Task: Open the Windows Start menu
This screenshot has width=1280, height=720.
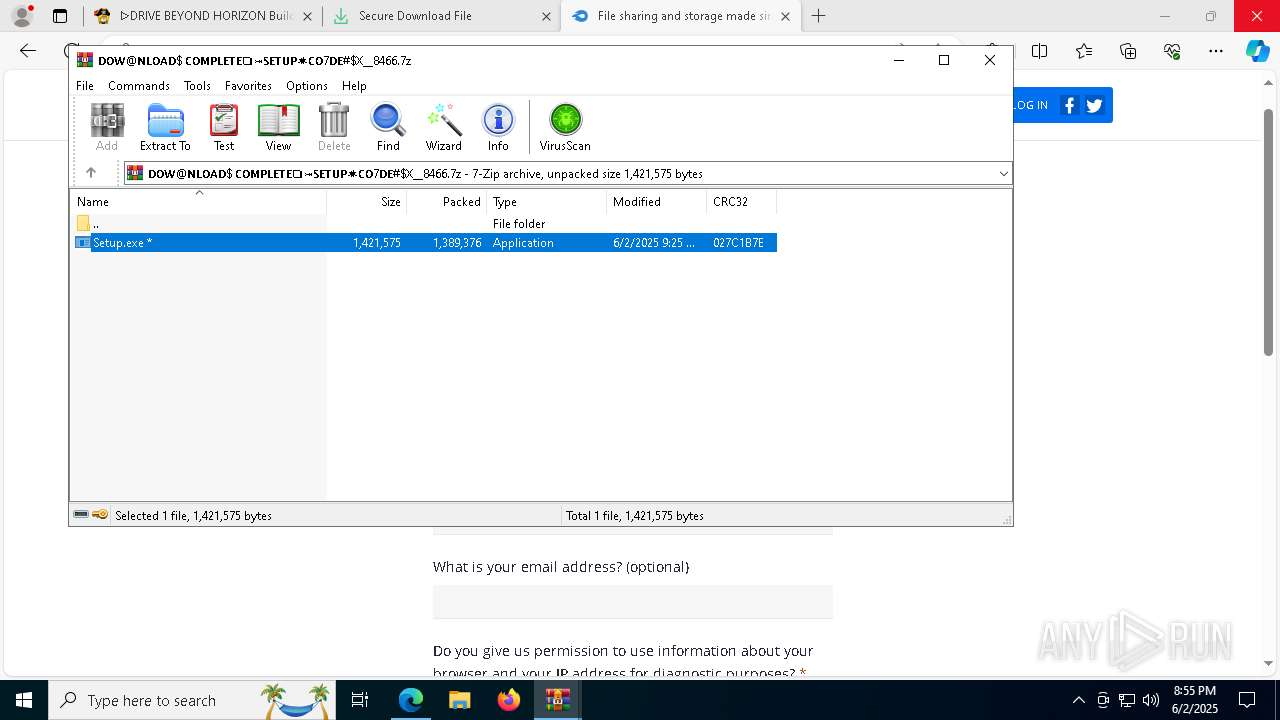Action: point(24,700)
